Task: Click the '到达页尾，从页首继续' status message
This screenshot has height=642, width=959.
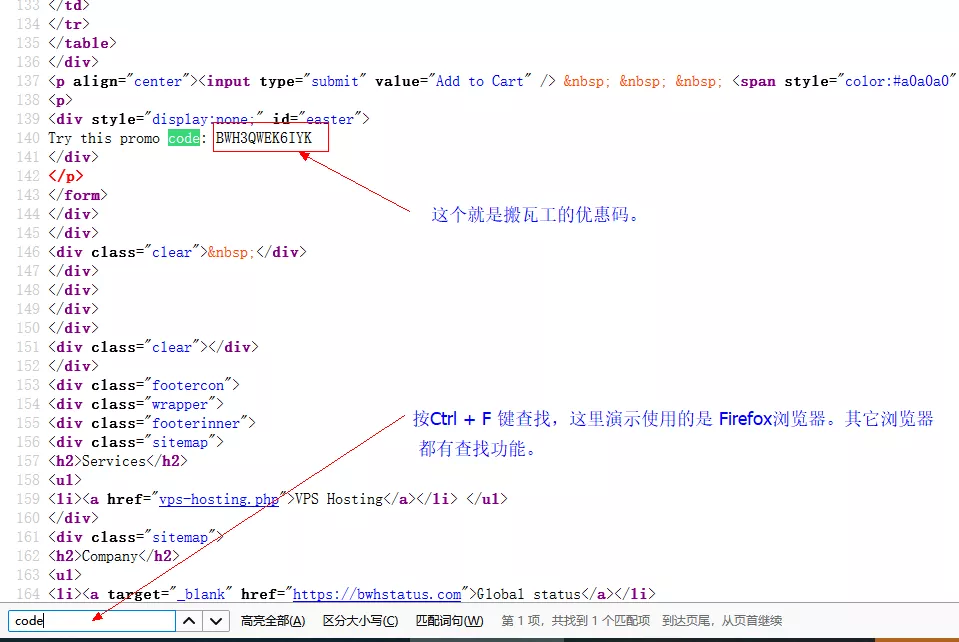Action: tap(722, 621)
